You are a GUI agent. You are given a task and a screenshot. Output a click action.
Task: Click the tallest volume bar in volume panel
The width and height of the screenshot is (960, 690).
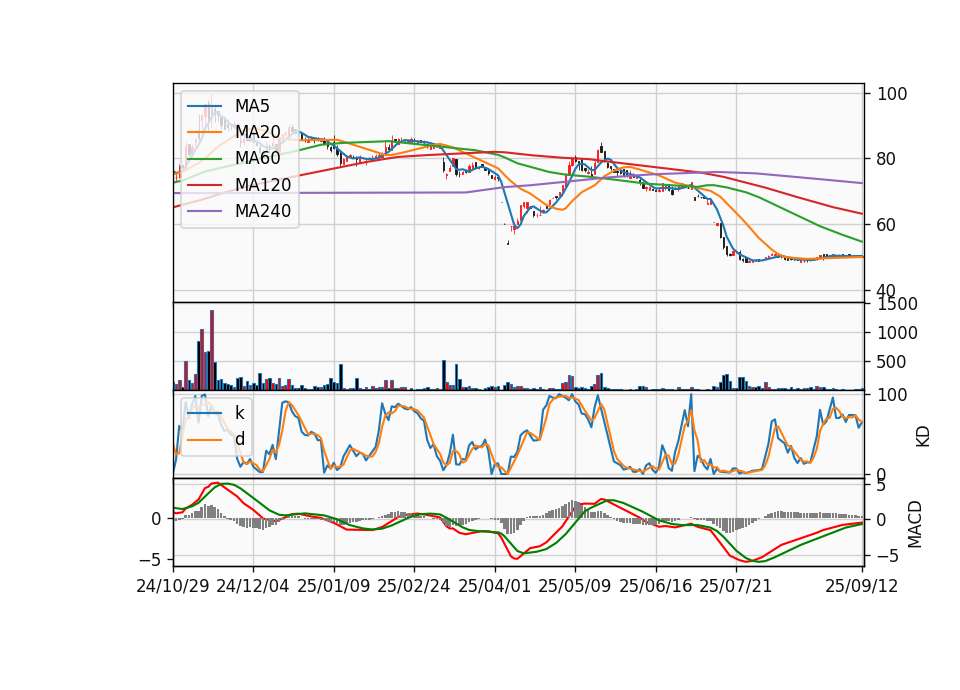[212, 350]
